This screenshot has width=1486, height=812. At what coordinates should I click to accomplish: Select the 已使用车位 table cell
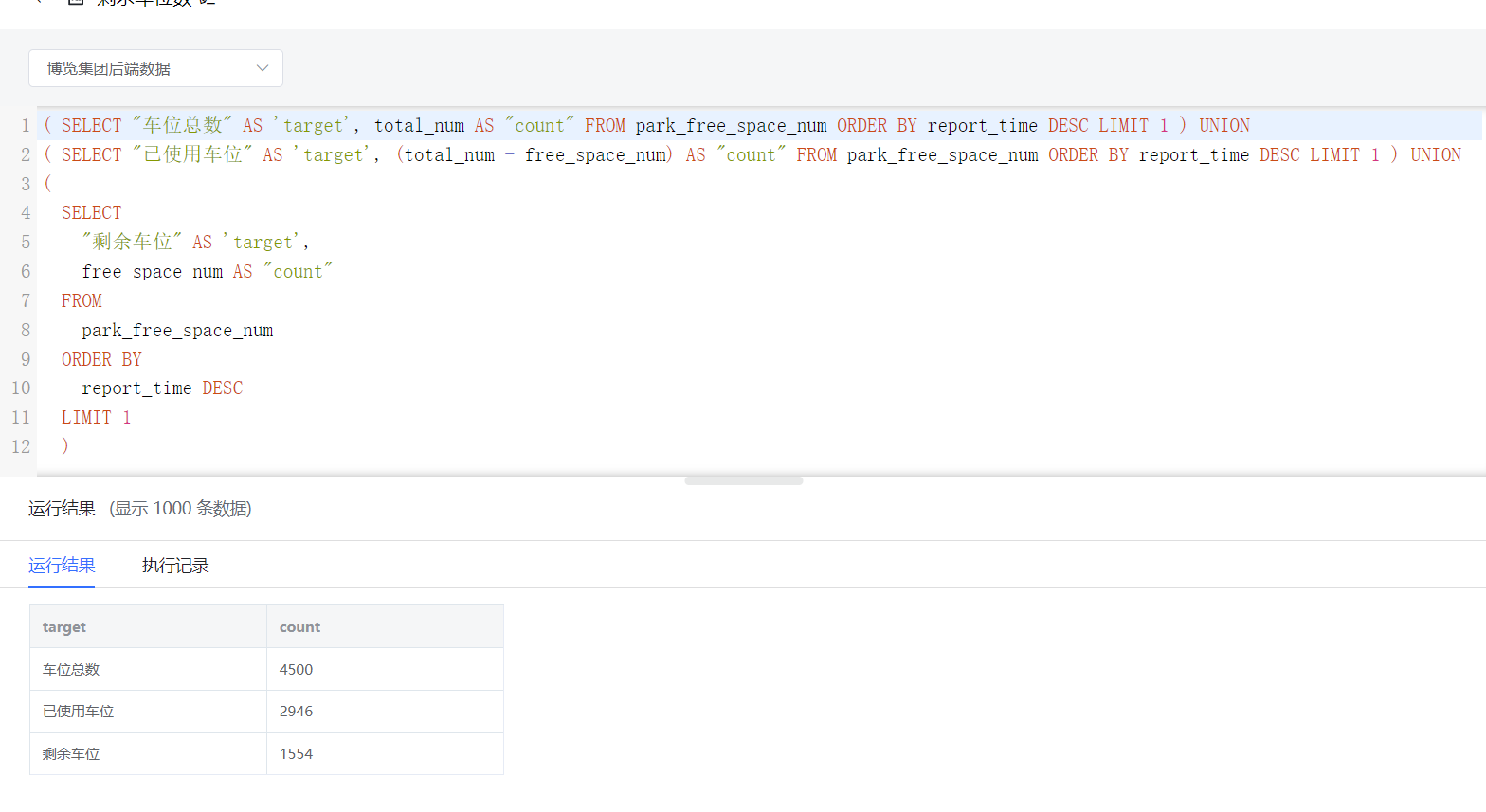click(x=148, y=712)
